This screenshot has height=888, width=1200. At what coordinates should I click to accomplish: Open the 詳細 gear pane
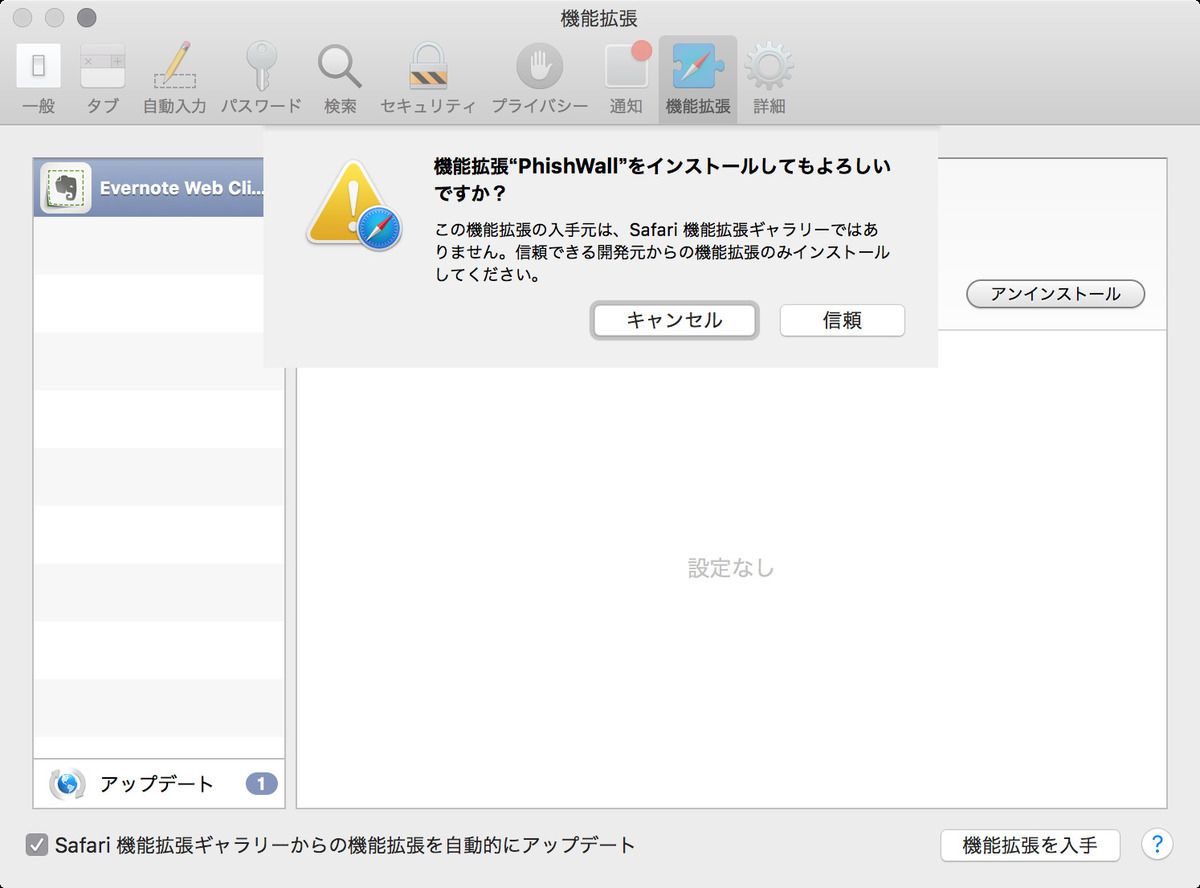click(x=769, y=79)
